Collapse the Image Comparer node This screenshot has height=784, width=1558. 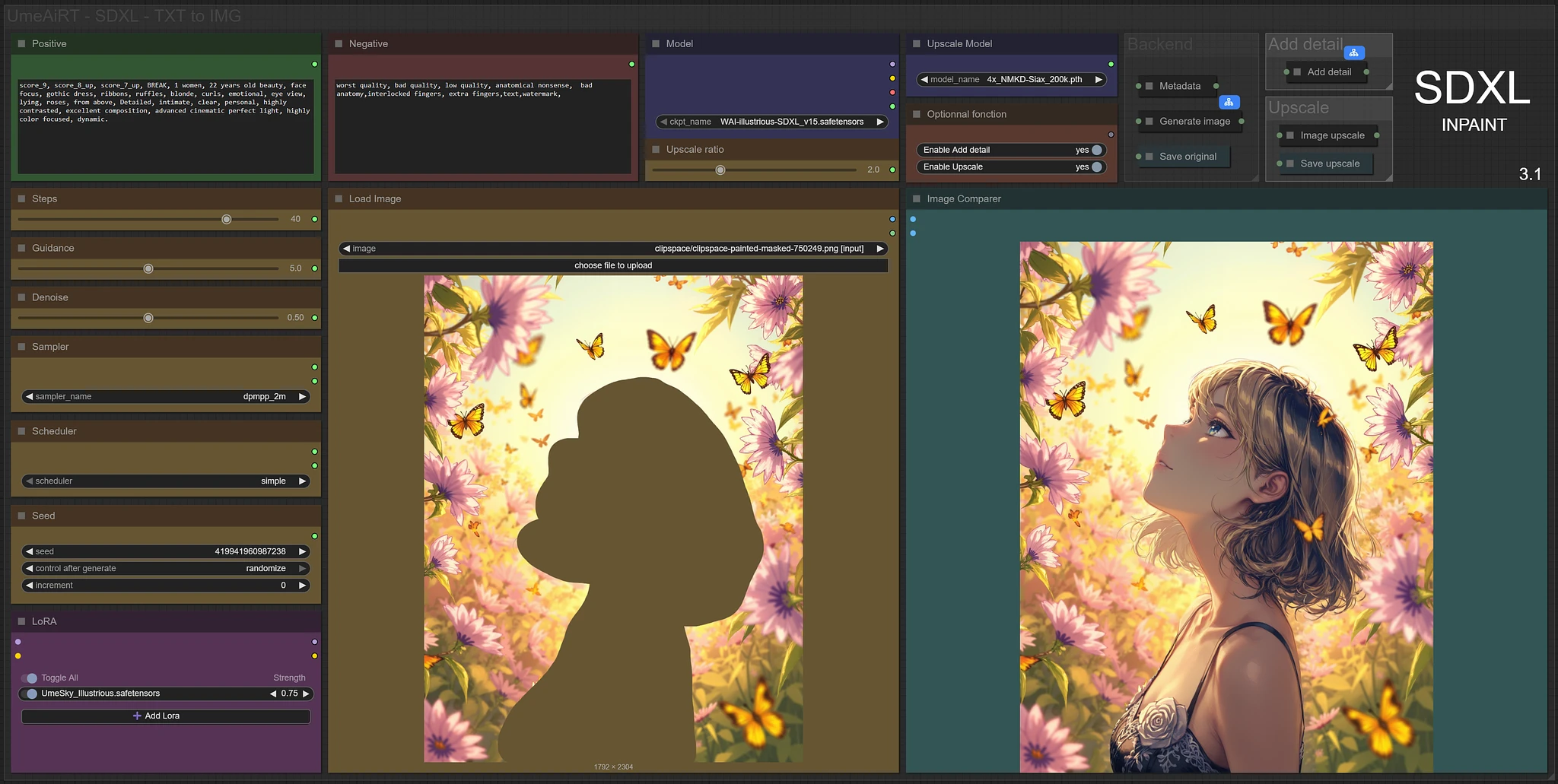pos(915,198)
